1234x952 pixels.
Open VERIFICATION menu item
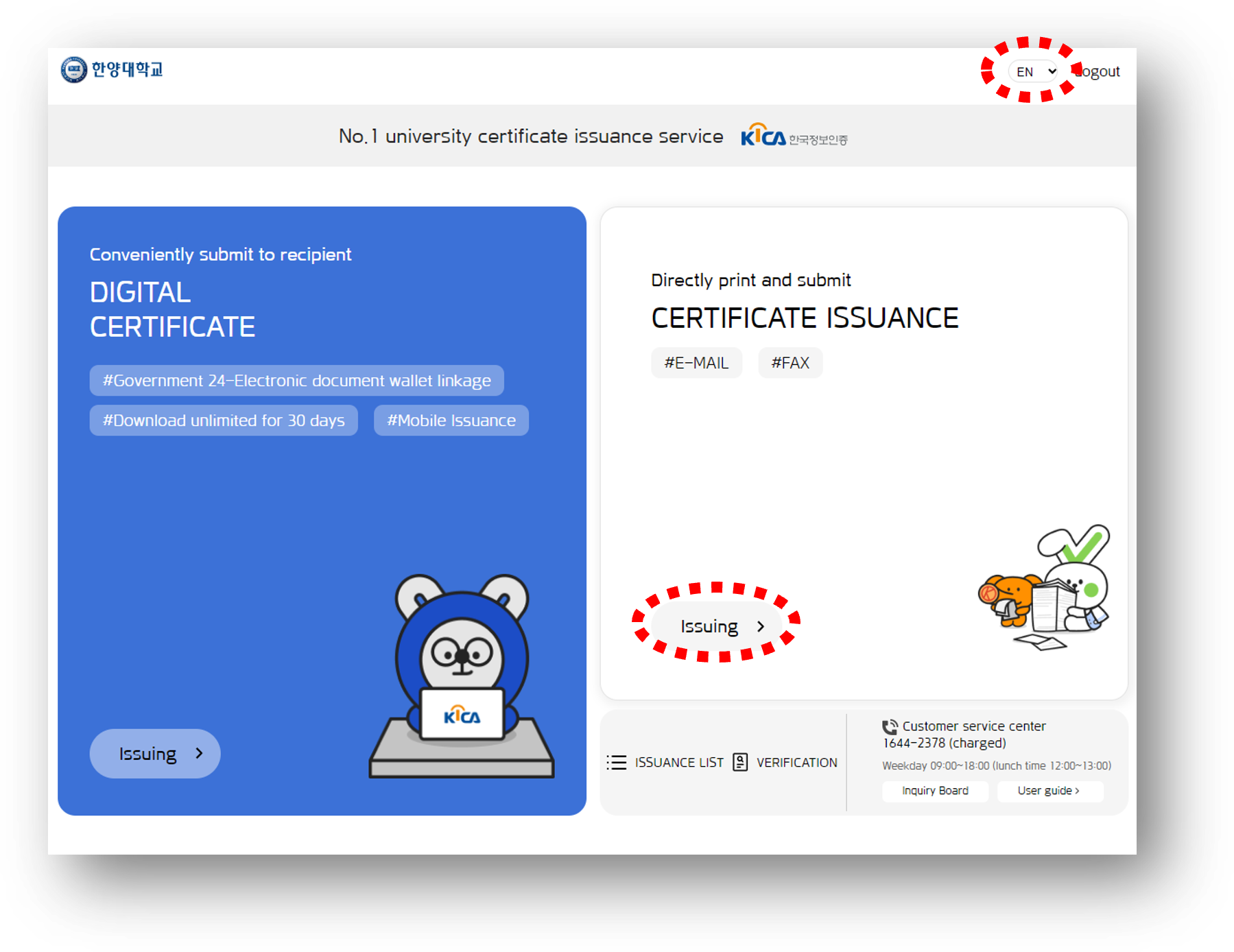coord(796,763)
